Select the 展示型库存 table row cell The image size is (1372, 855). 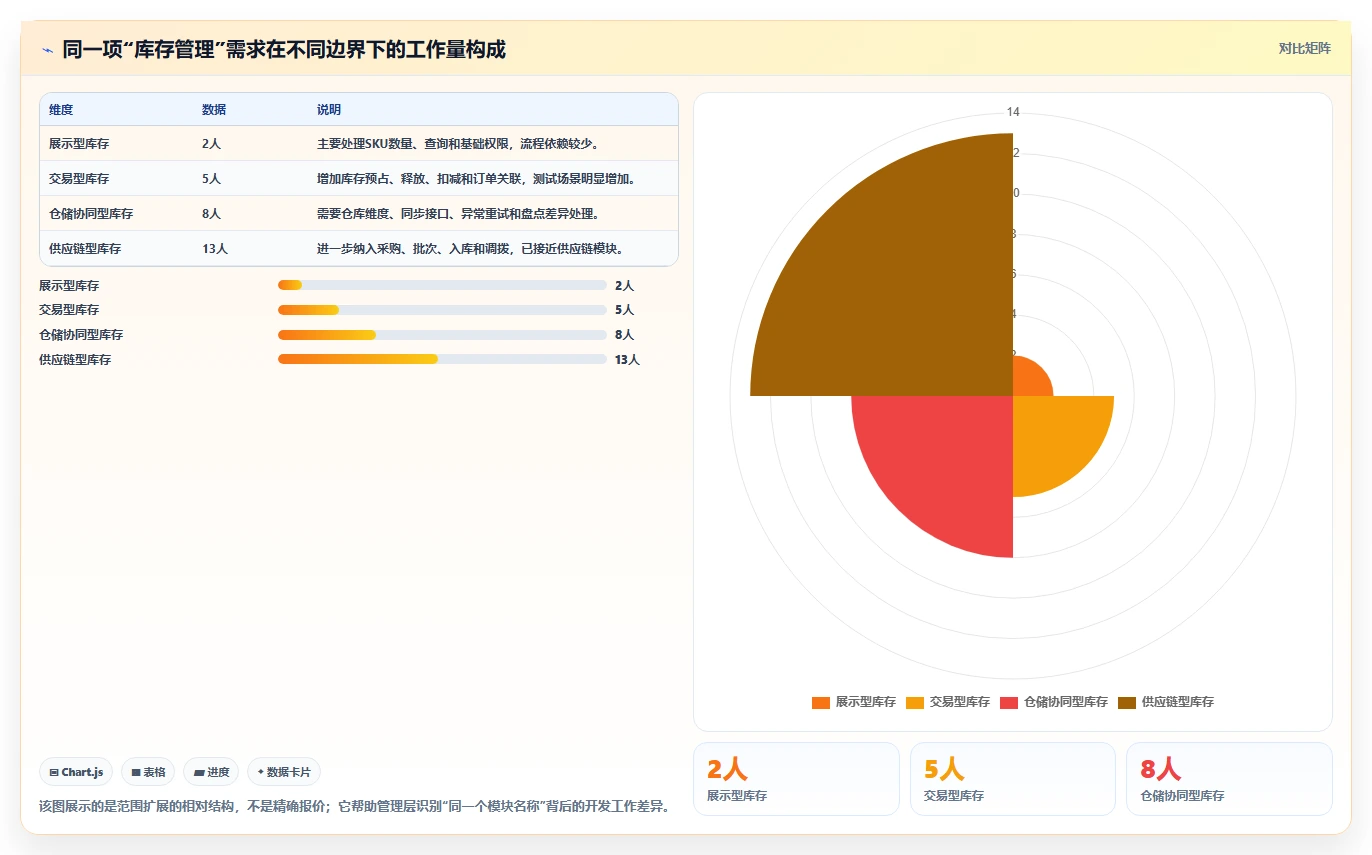(x=79, y=144)
